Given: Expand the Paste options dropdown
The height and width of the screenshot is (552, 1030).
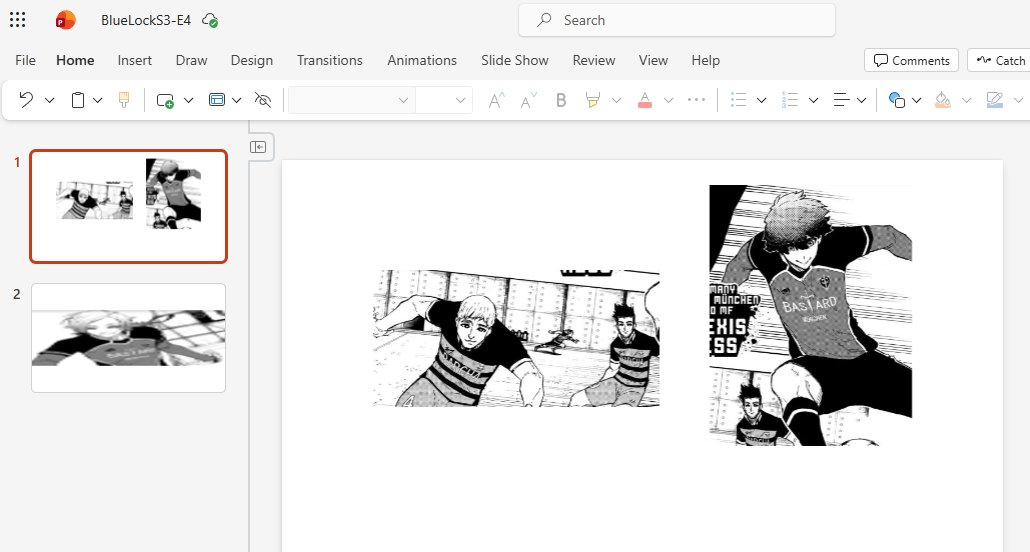Looking at the screenshot, I should (97, 100).
